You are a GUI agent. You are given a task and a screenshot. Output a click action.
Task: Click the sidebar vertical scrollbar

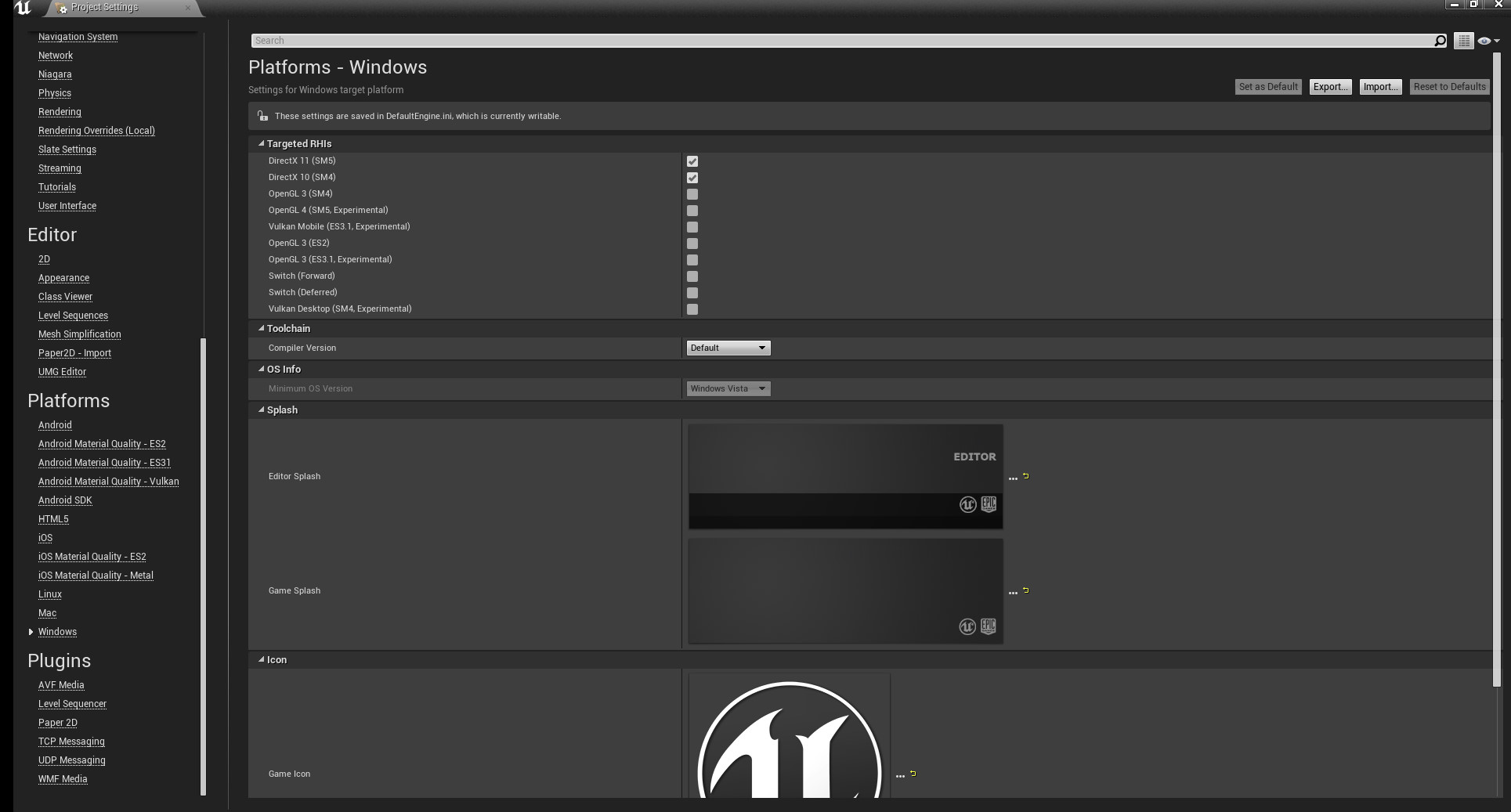click(x=204, y=567)
